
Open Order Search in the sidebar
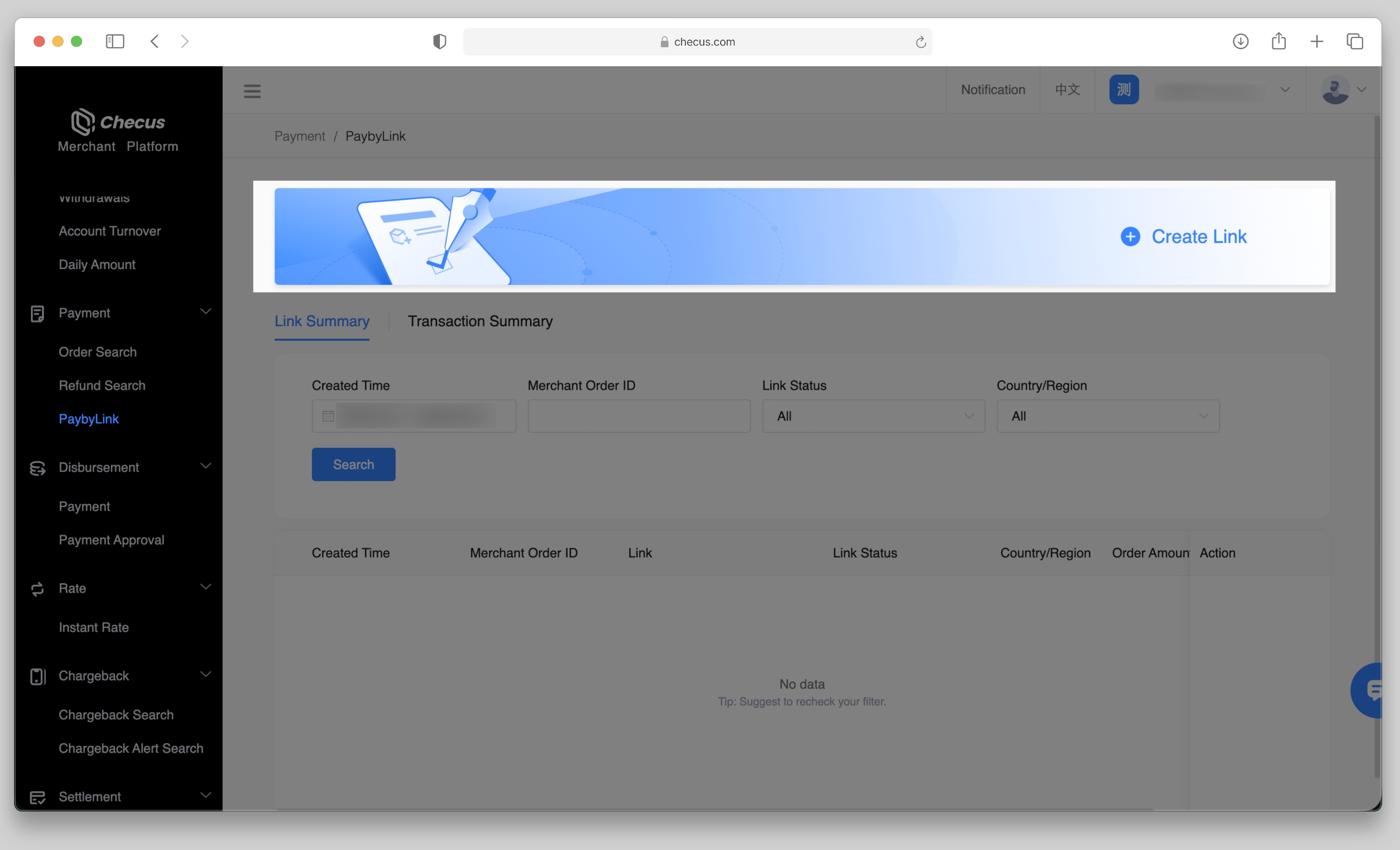pyautogui.click(x=98, y=352)
